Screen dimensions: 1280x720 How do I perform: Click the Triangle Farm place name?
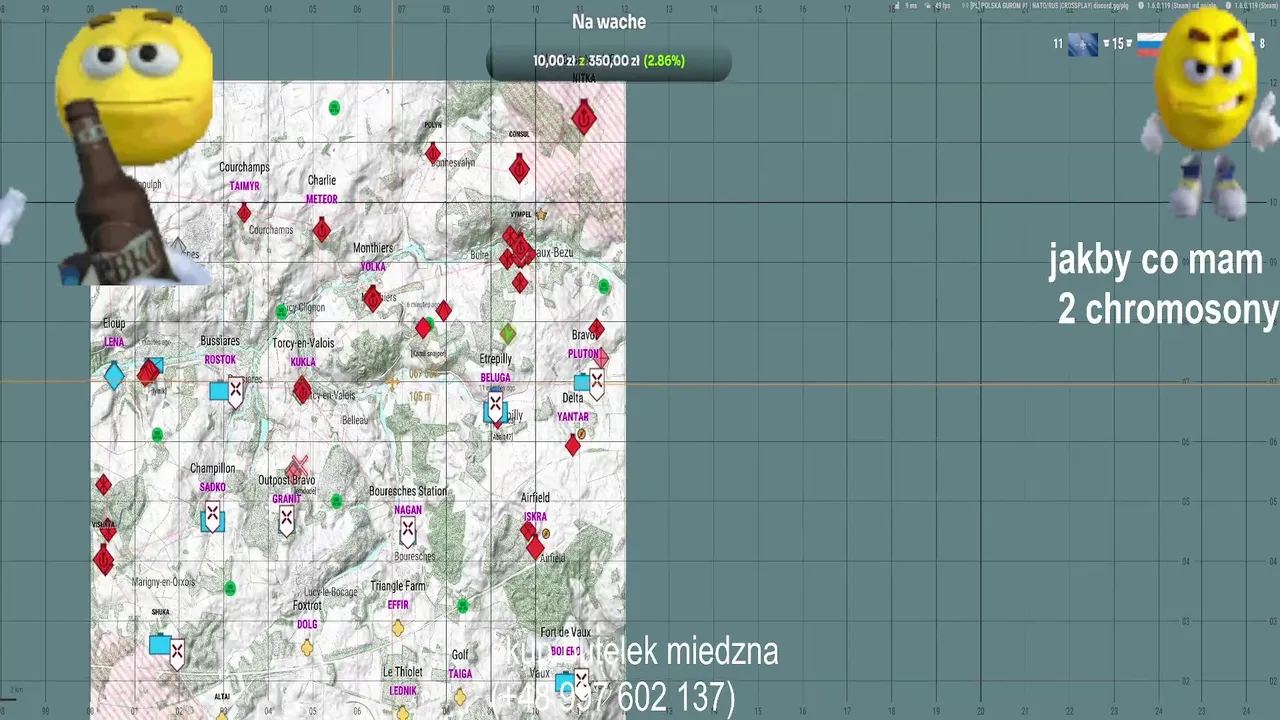click(x=398, y=586)
